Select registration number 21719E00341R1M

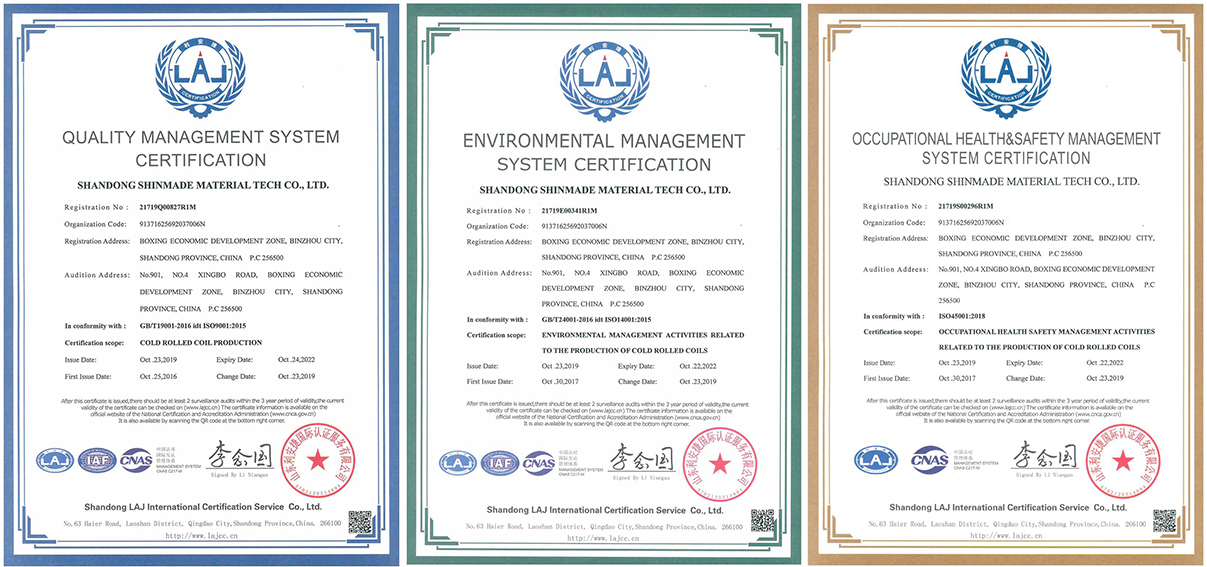(570, 211)
